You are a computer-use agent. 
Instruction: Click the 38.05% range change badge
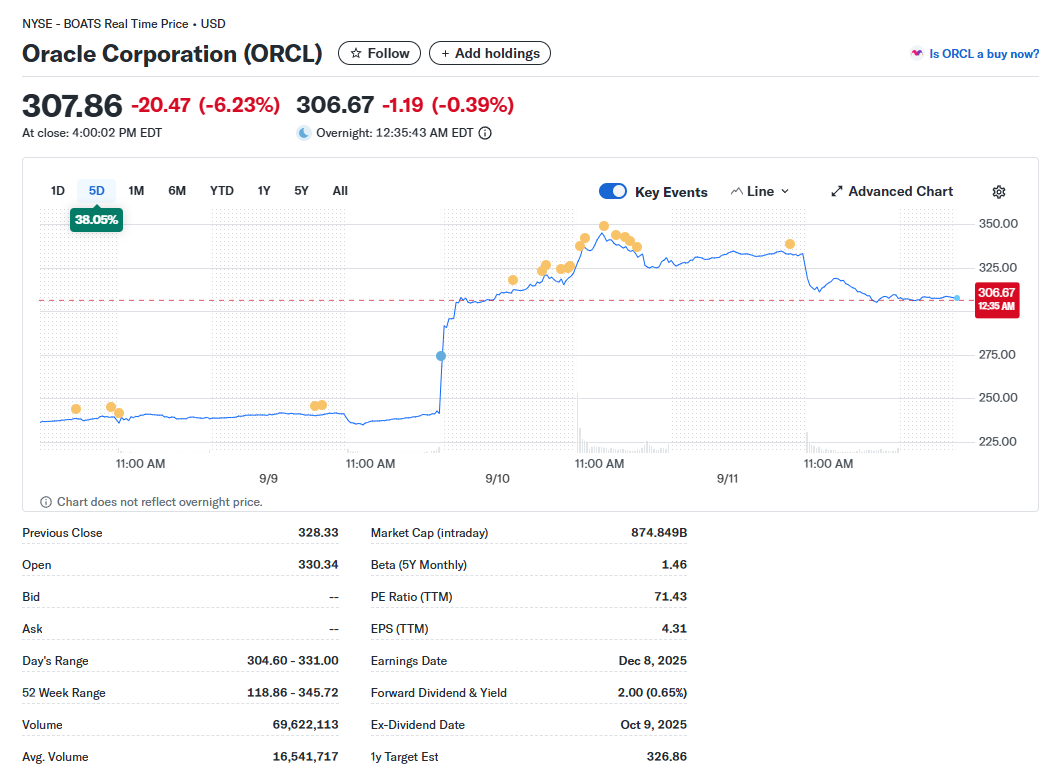point(96,219)
